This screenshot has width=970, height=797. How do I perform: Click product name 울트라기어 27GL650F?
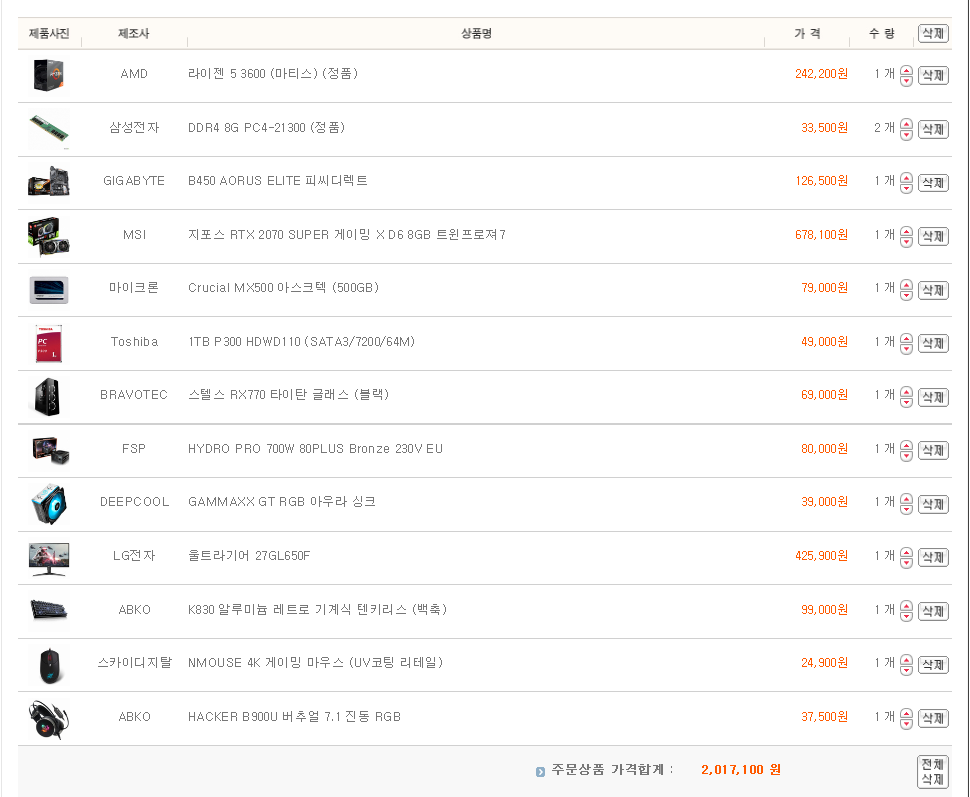pos(249,556)
